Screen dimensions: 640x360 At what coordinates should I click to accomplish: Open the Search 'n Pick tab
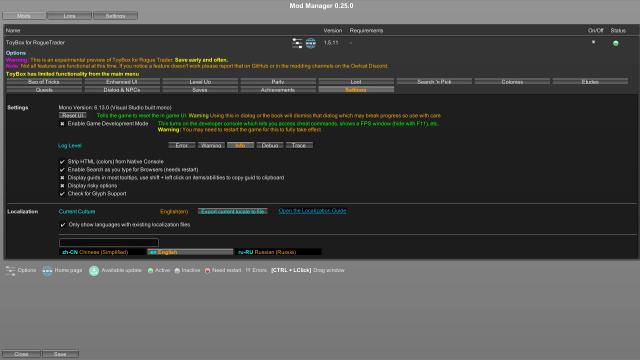pyautogui.click(x=434, y=82)
